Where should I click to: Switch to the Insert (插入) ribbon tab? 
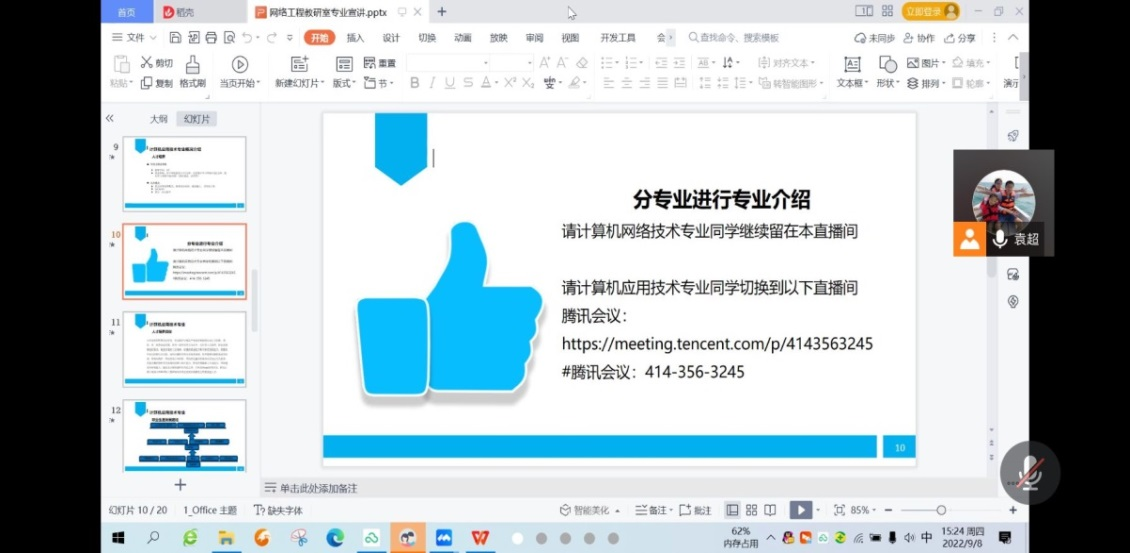tap(355, 38)
